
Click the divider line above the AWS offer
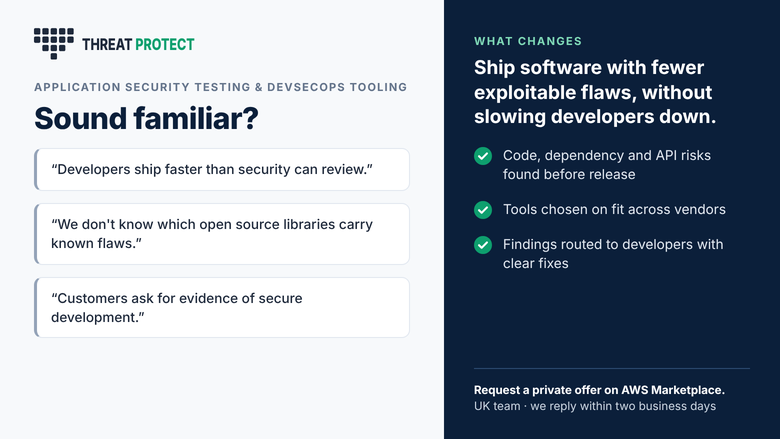tap(612, 368)
